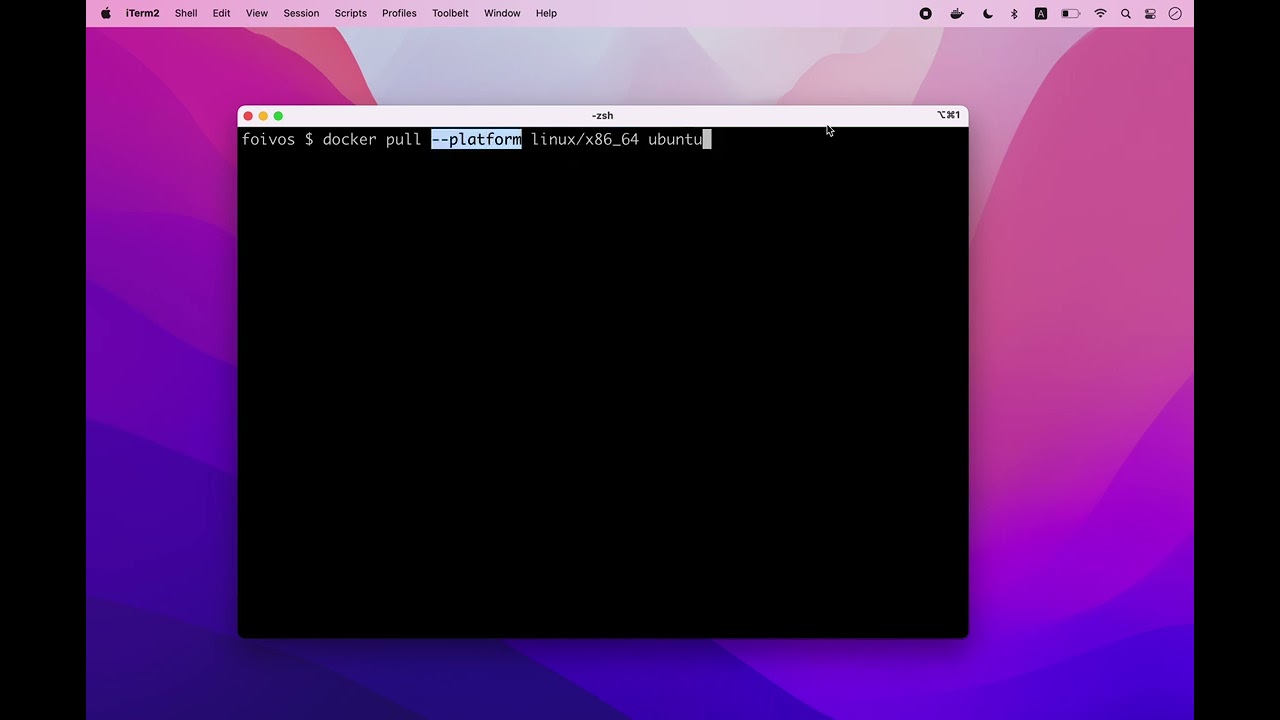Open the Profiles menu
The height and width of the screenshot is (720, 1280).
pyautogui.click(x=399, y=13)
